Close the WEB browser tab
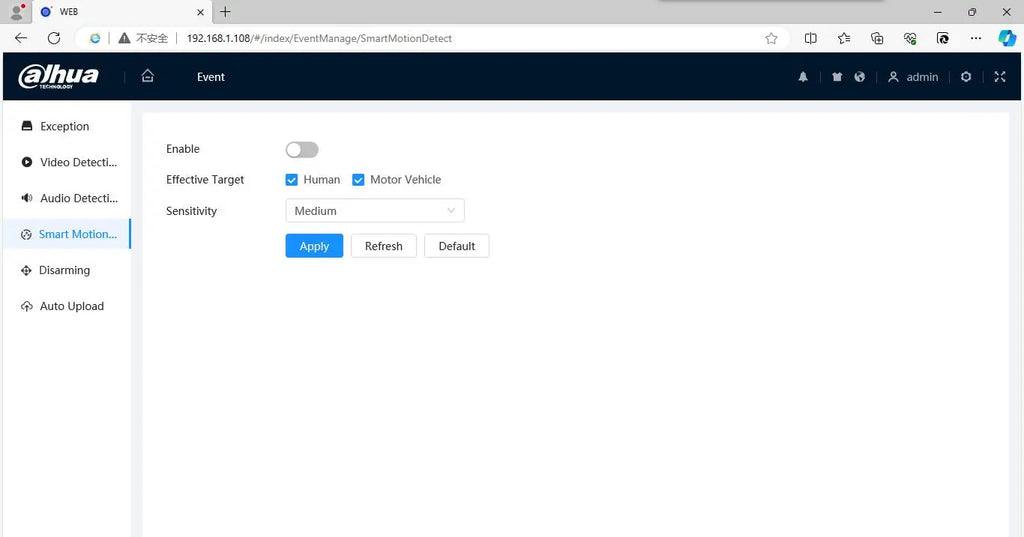 [200, 12]
